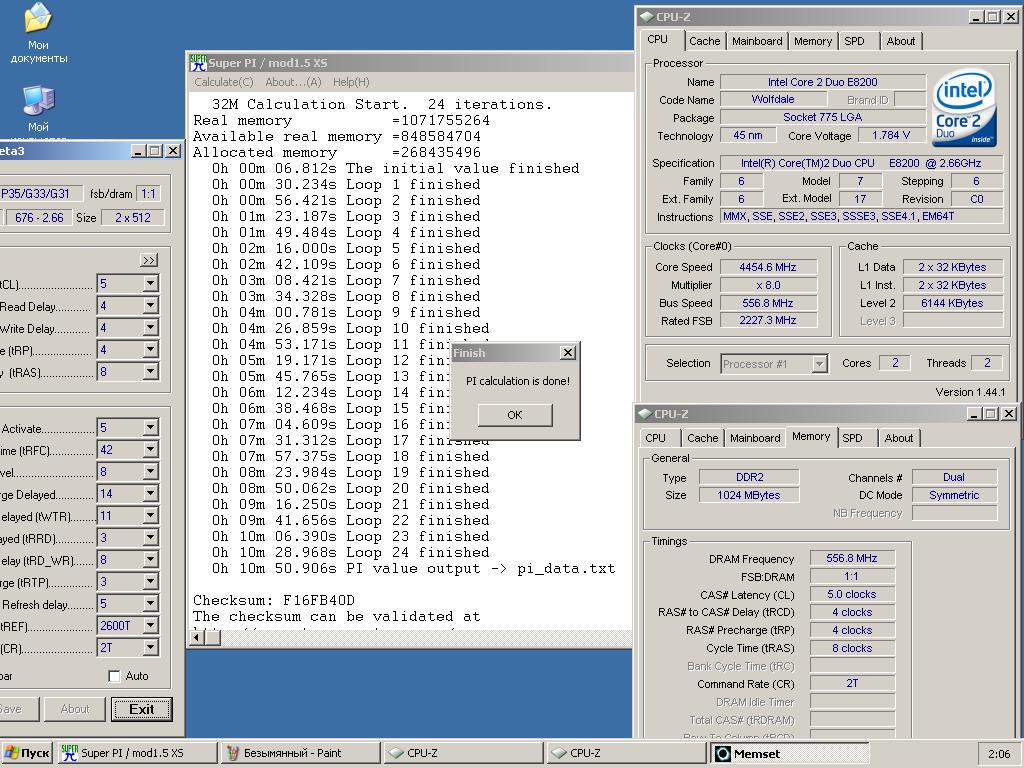
Task: Open the My Computer desktop icon
Action: coord(39,108)
